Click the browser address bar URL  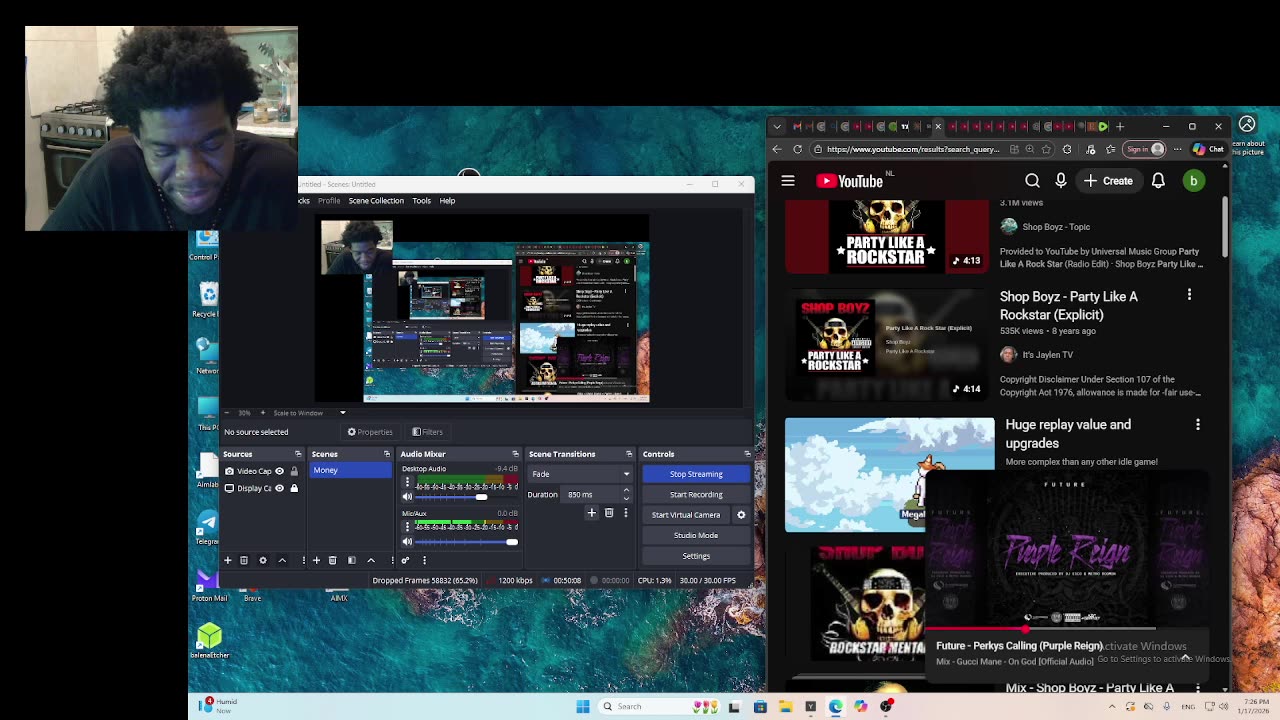pyautogui.click(x=913, y=149)
